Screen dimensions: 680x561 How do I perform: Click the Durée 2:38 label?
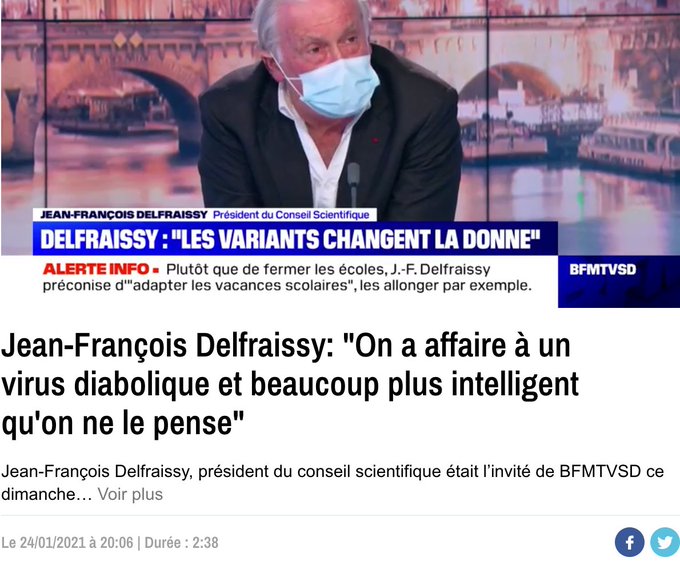[181, 543]
